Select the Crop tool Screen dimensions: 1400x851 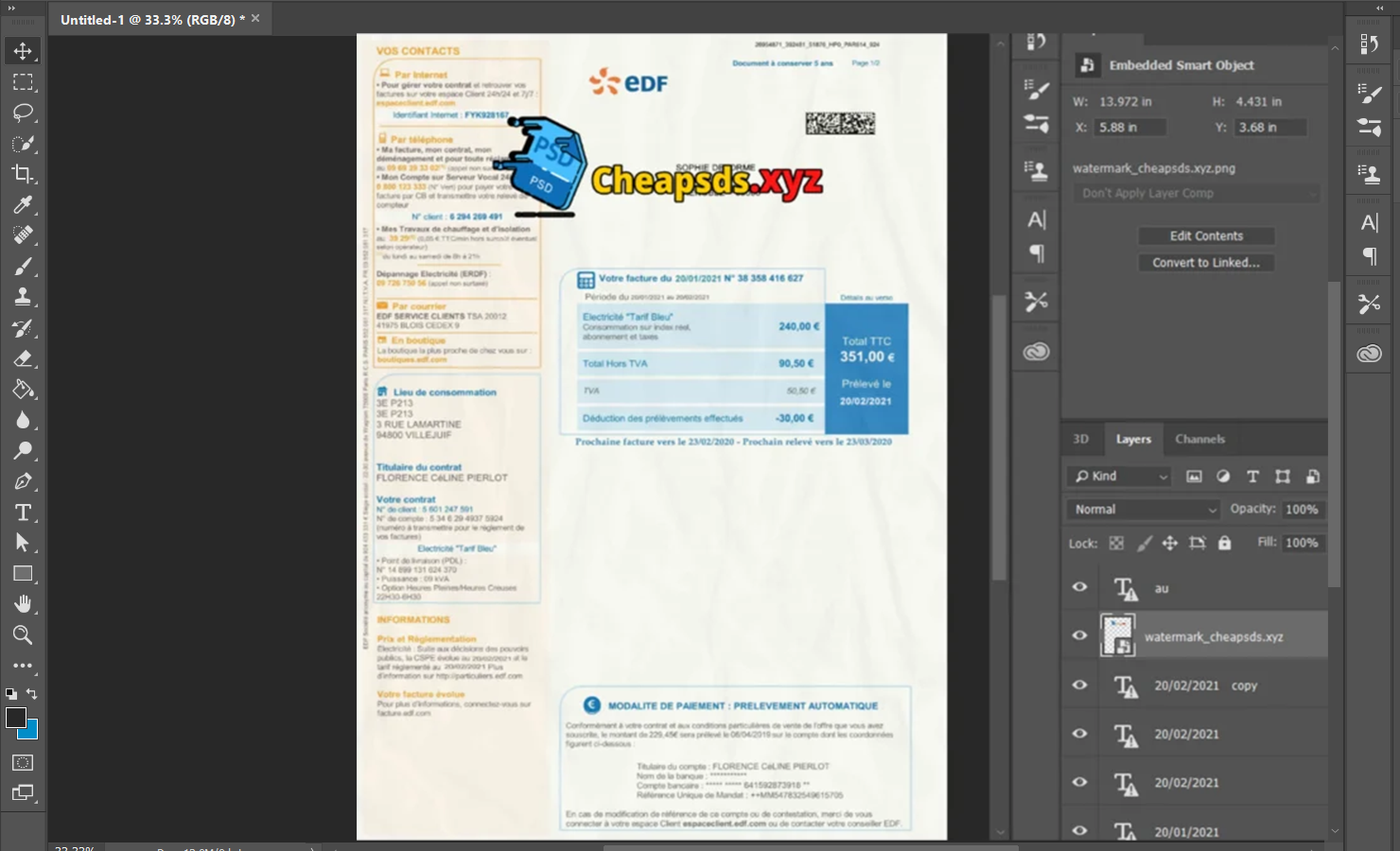tap(23, 174)
